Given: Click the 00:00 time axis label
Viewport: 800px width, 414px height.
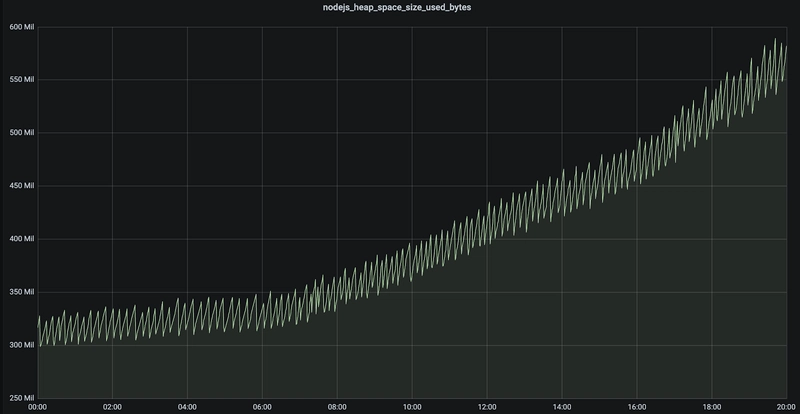Looking at the screenshot, I should pyautogui.click(x=38, y=408).
